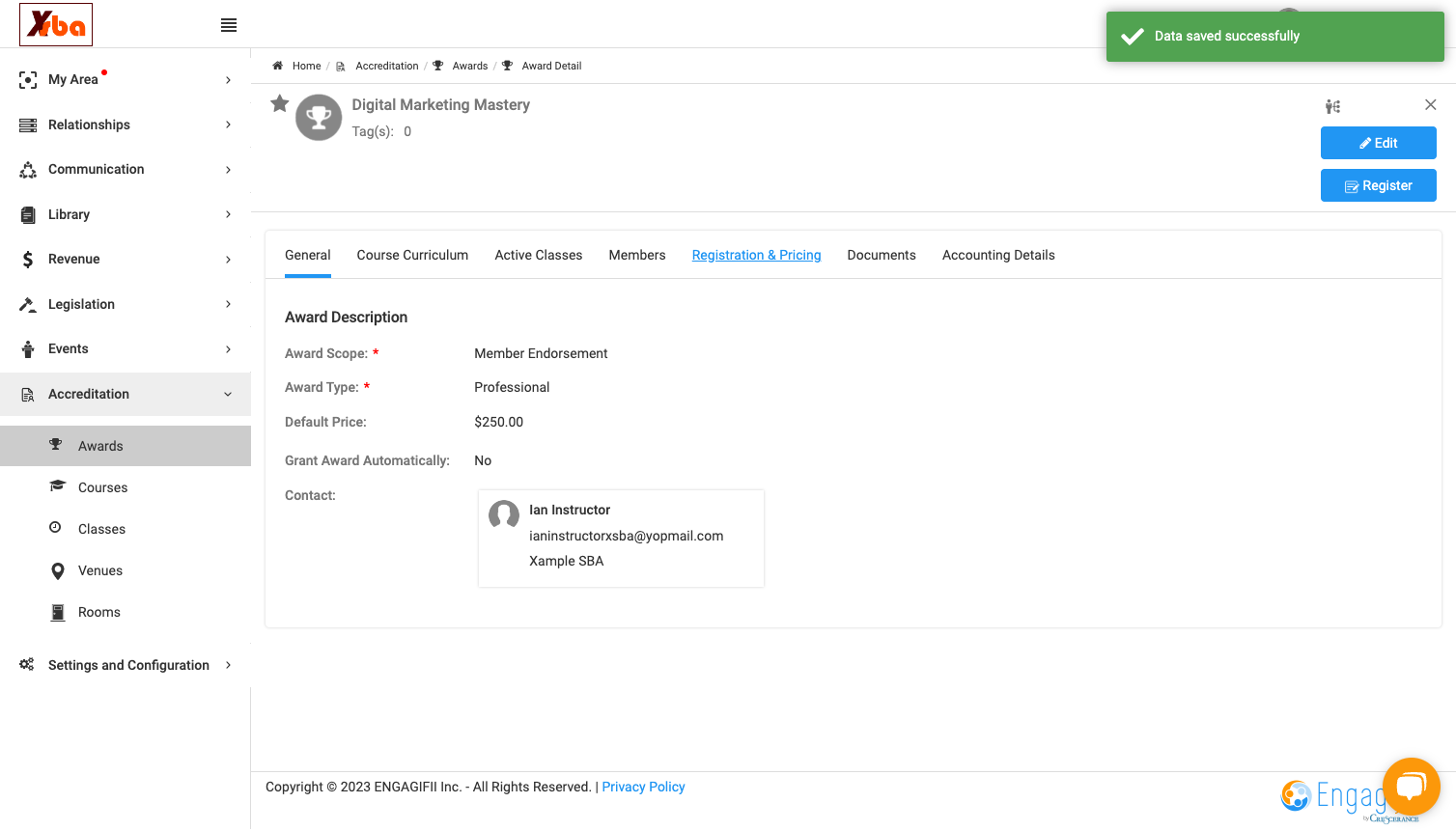Expand Settings and Configuration chevron
The height and width of the screenshot is (831, 1456).
click(x=228, y=665)
